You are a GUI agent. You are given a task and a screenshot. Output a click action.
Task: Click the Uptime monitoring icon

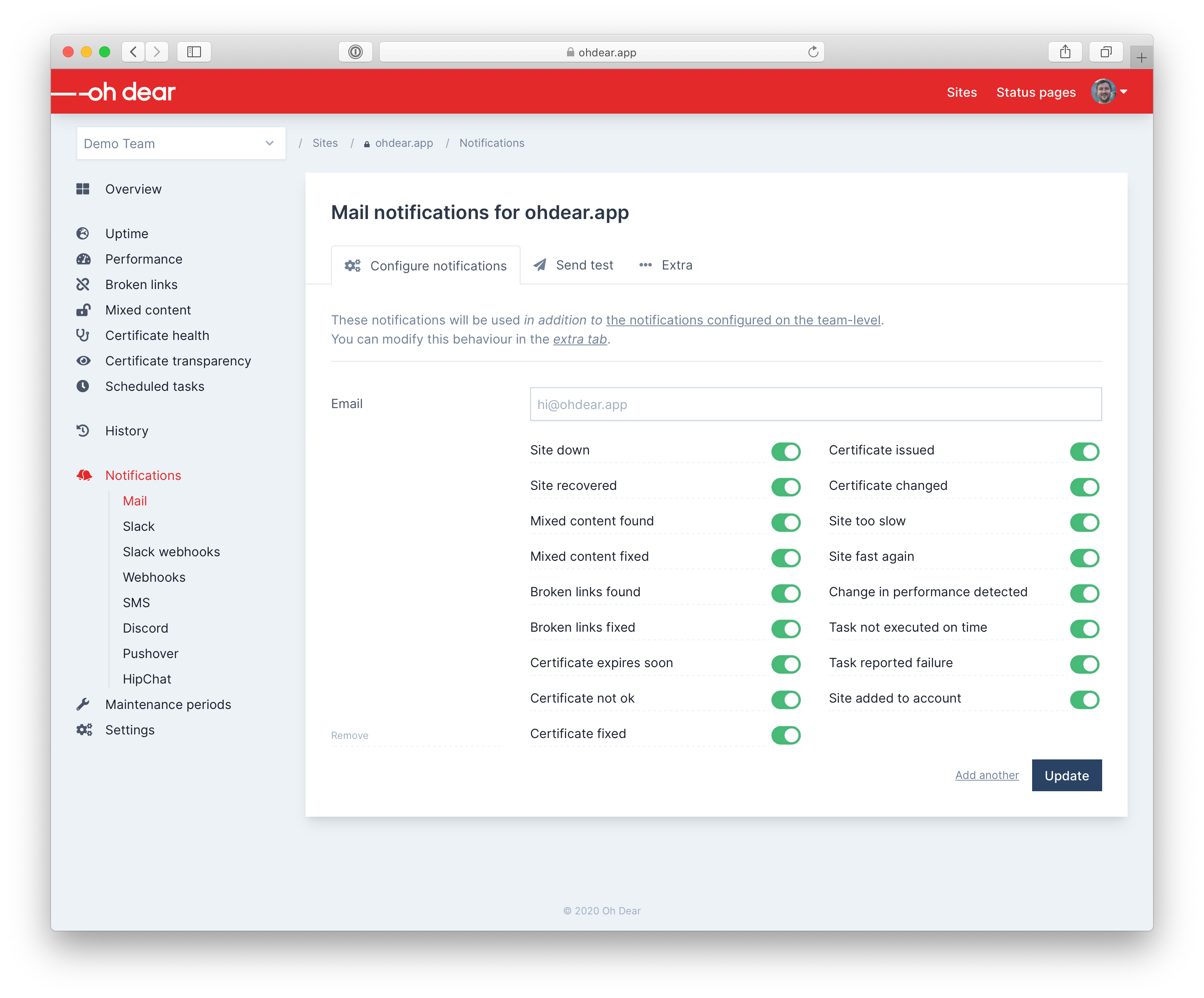(83, 234)
